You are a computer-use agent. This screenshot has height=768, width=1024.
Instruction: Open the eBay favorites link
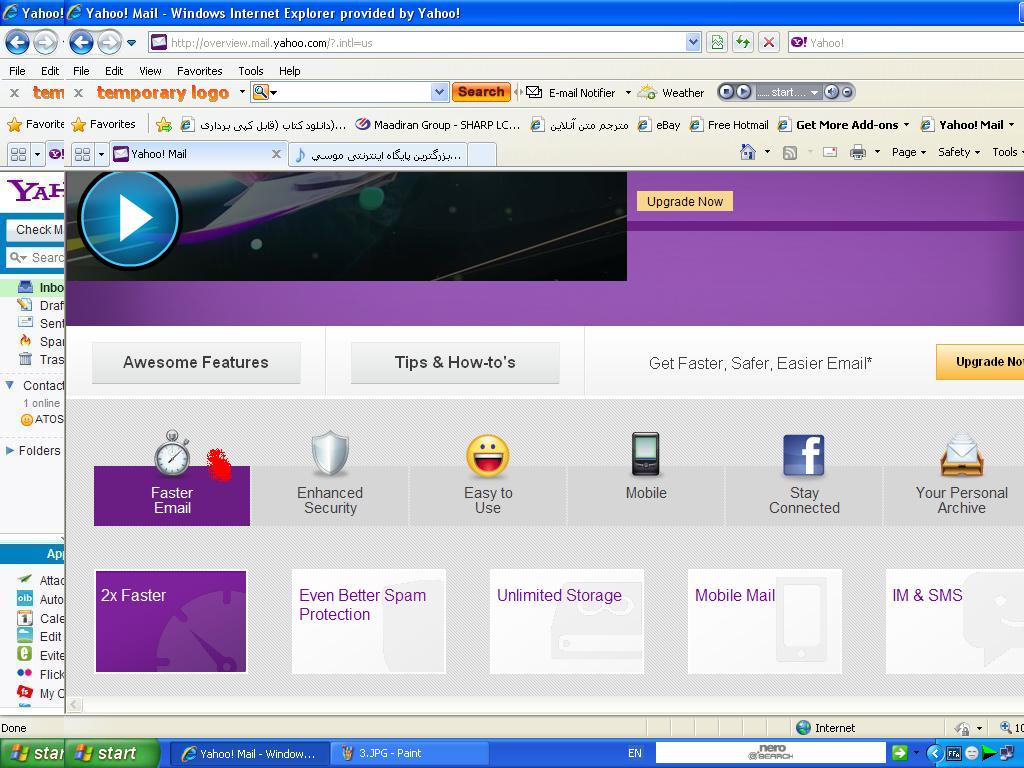click(x=660, y=125)
